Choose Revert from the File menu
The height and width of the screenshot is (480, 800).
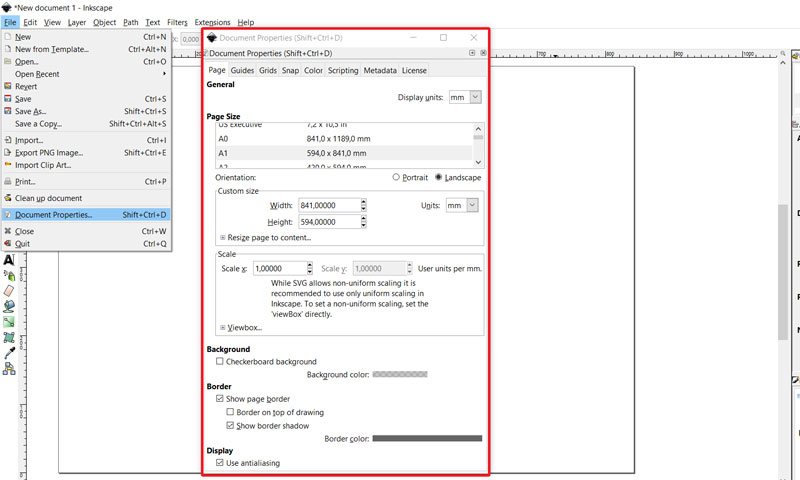(86, 86)
